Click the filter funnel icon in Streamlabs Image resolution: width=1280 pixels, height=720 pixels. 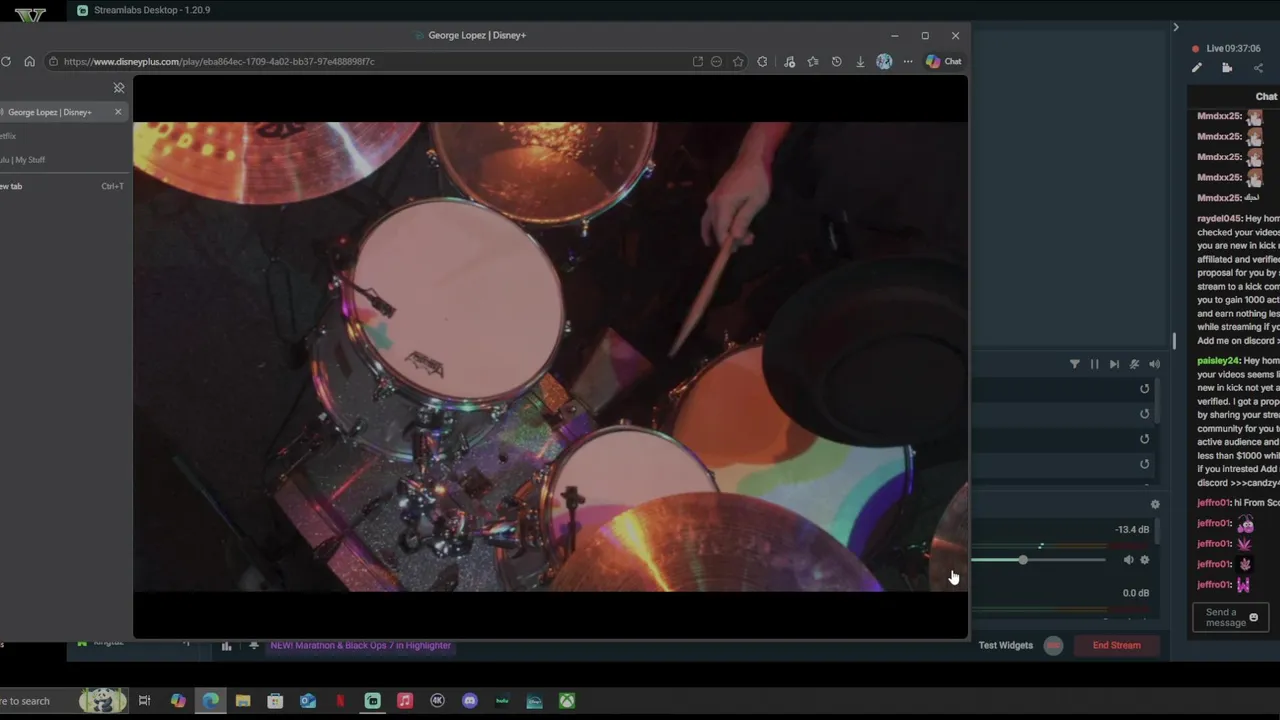point(1075,364)
